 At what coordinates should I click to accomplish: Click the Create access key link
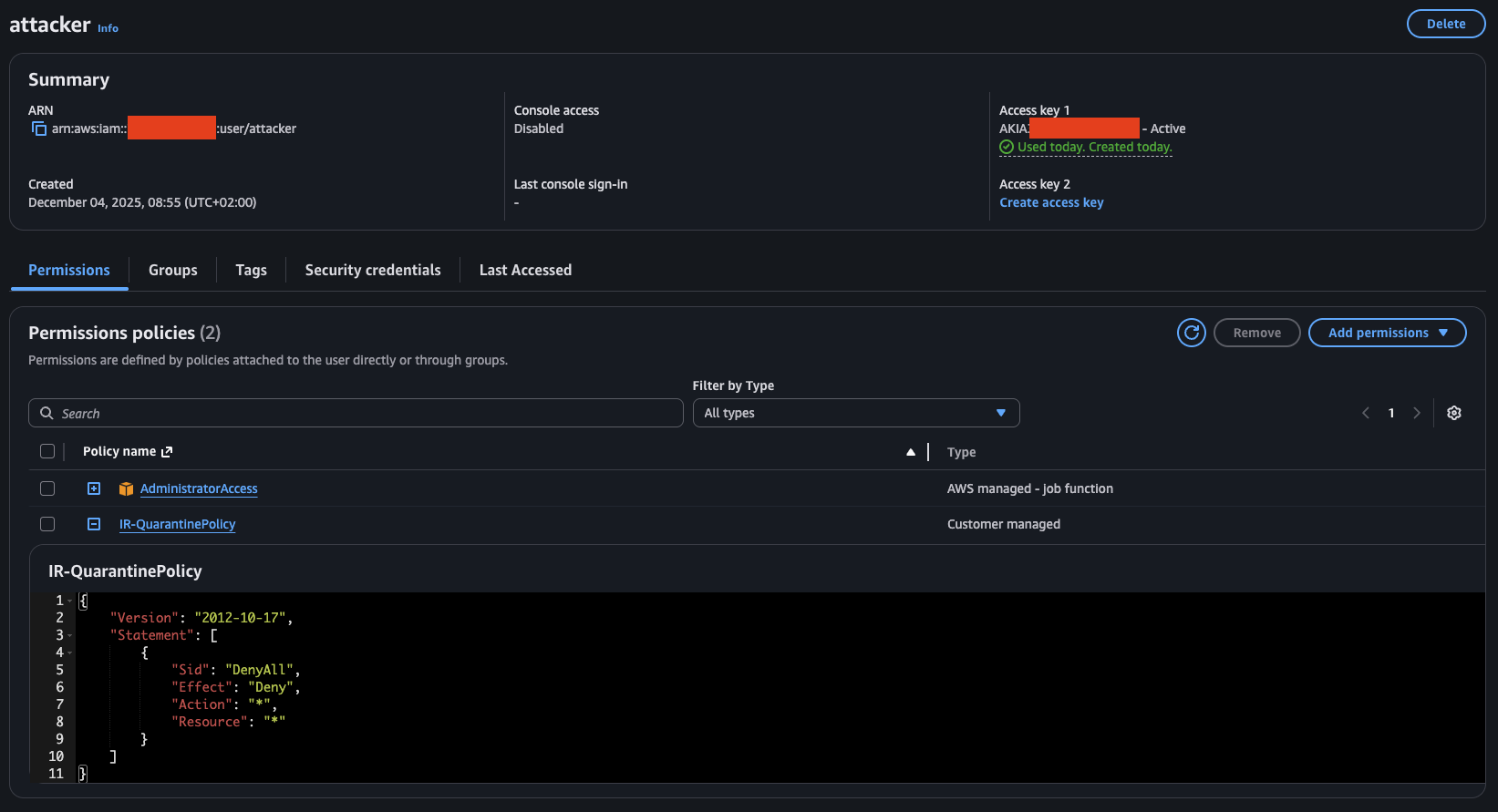point(1051,202)
